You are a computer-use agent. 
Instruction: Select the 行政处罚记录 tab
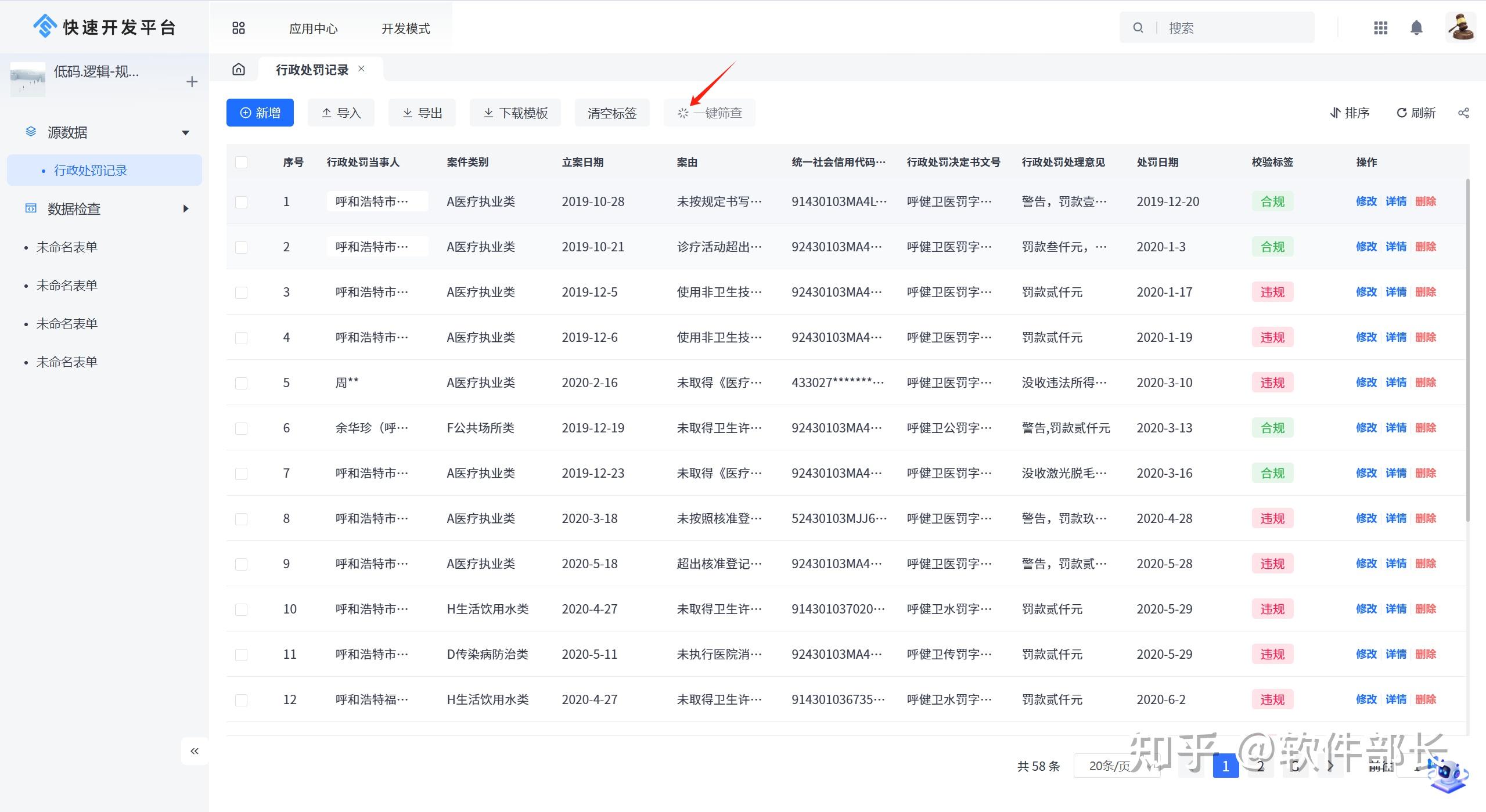pos(310,68)
